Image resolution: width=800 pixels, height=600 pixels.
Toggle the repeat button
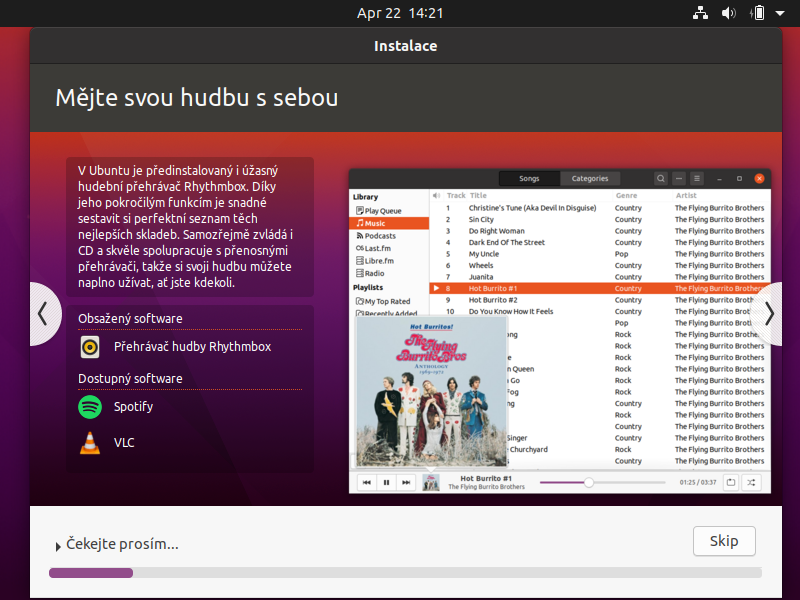coord(731,482)
